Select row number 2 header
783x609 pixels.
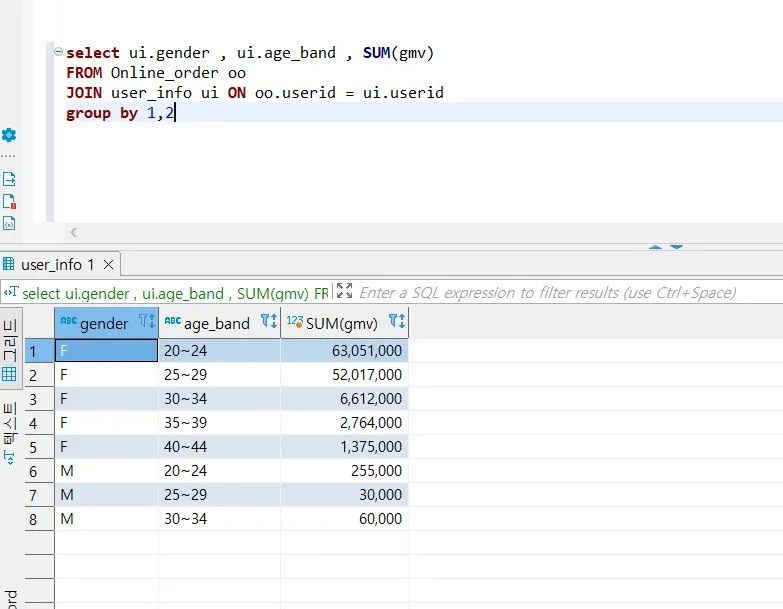pyautogui.click(x=39, y=375)
